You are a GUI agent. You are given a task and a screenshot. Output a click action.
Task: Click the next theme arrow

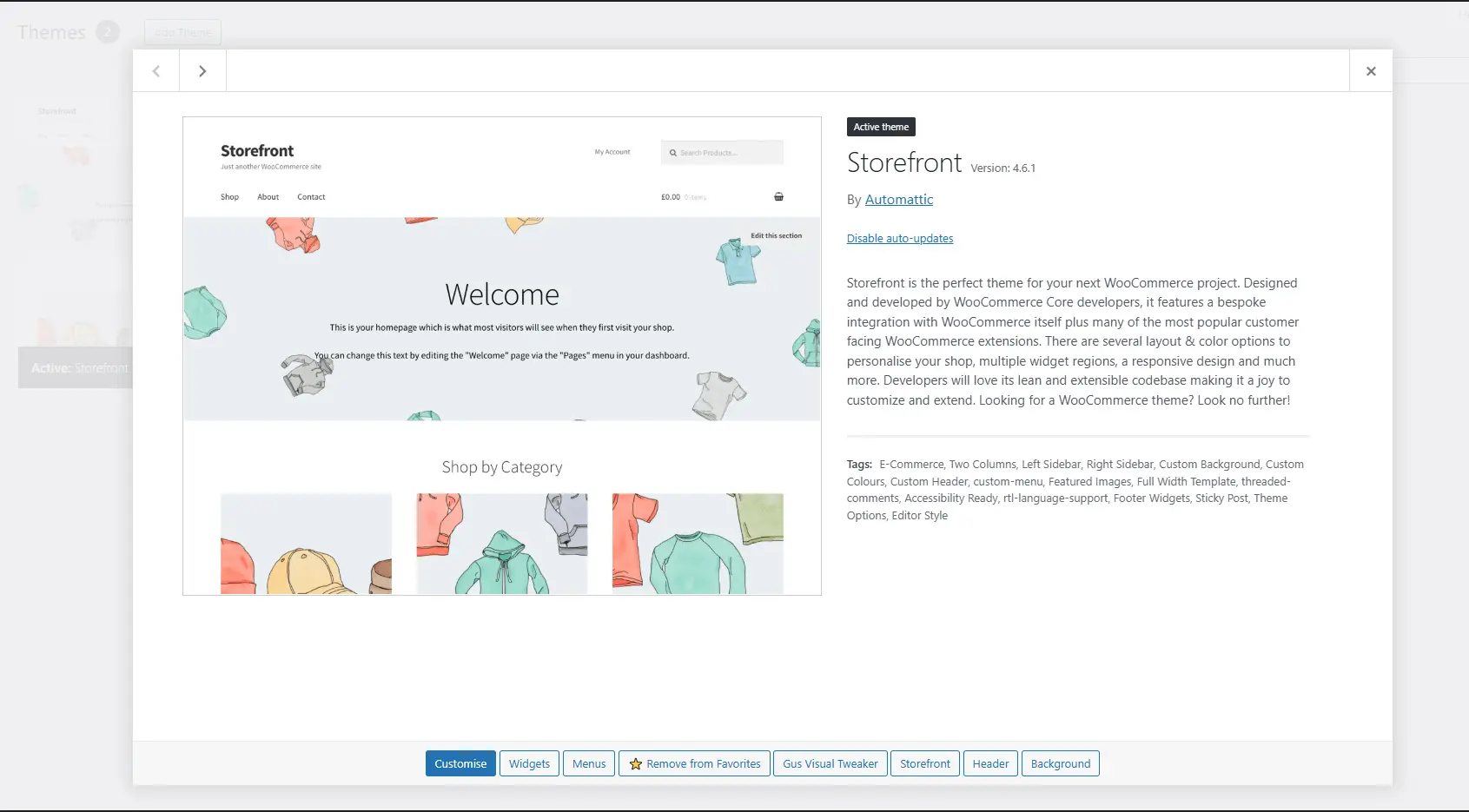pos(202,71)
